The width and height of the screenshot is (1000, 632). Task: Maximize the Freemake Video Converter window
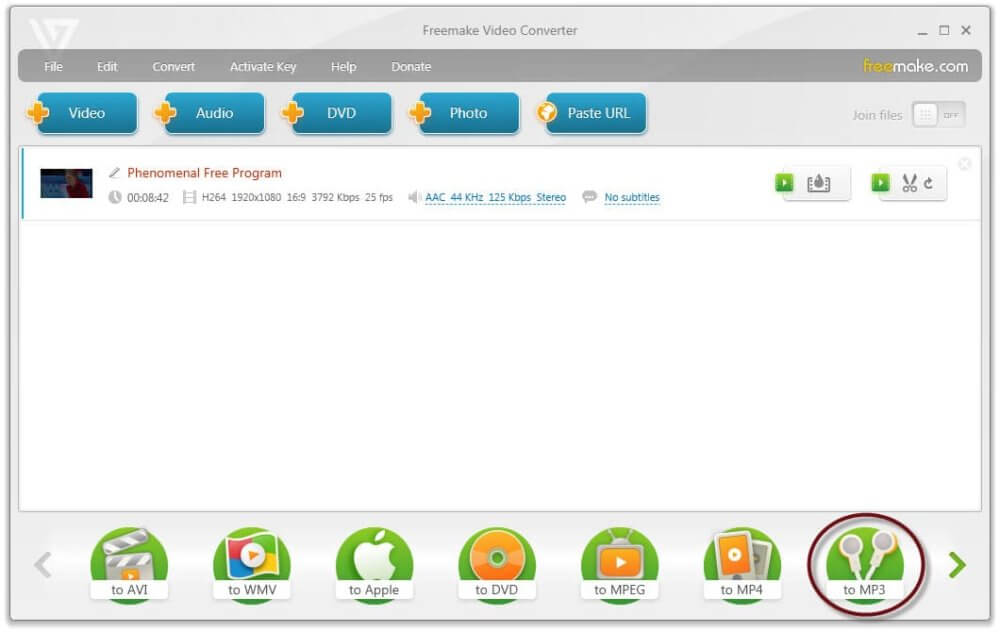coord(945,30)
